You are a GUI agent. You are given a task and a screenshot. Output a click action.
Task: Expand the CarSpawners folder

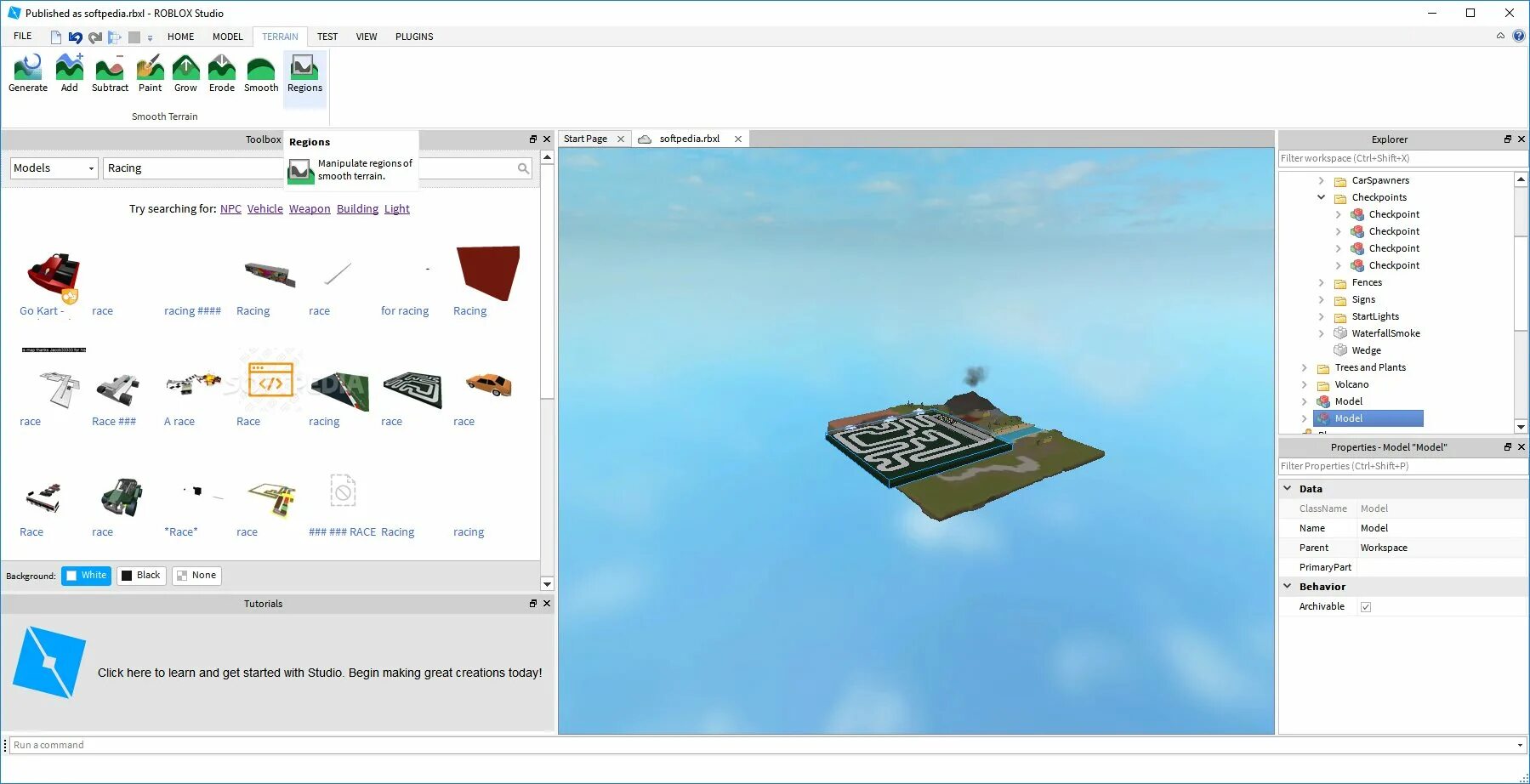(1321, 180)
